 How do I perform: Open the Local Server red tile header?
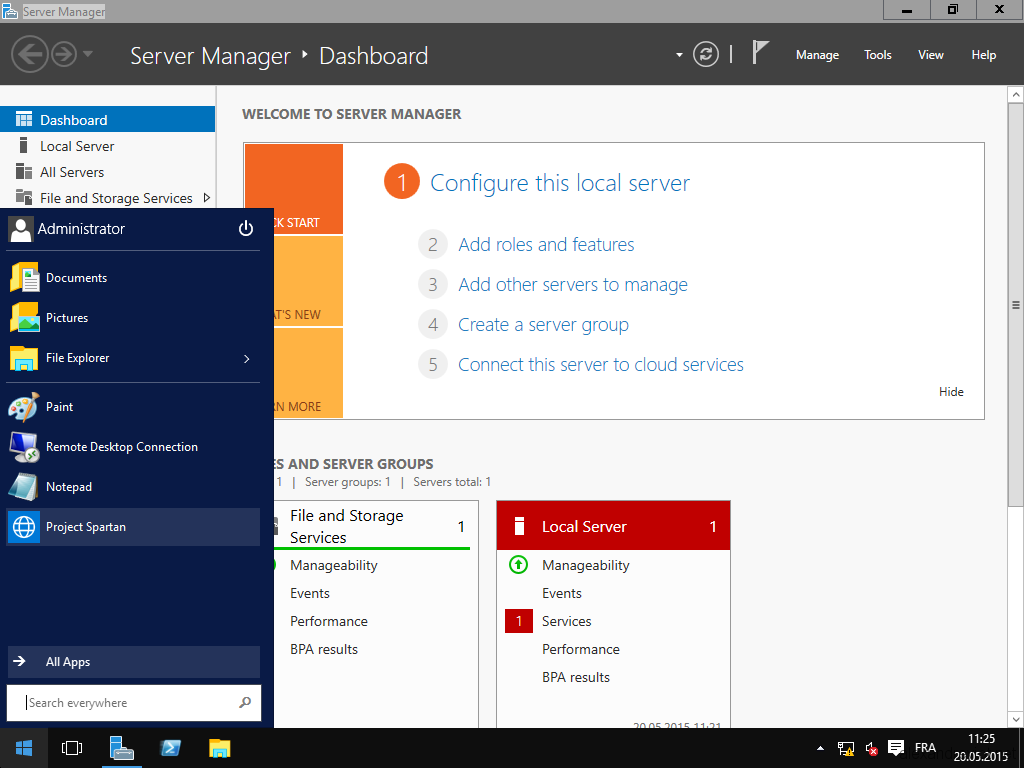point(613,526)
